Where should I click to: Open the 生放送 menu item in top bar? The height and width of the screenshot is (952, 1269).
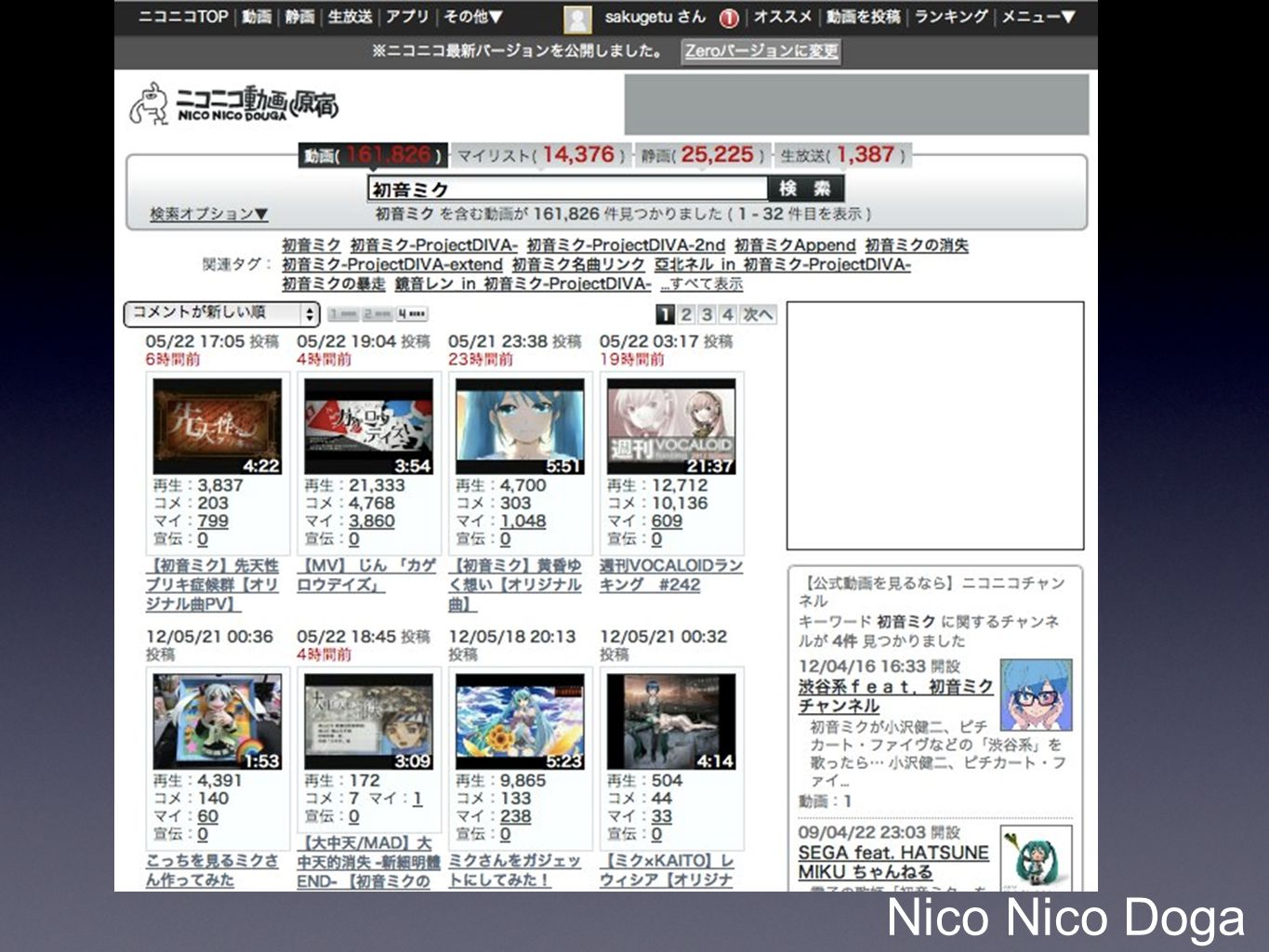[x=350, y=17]
